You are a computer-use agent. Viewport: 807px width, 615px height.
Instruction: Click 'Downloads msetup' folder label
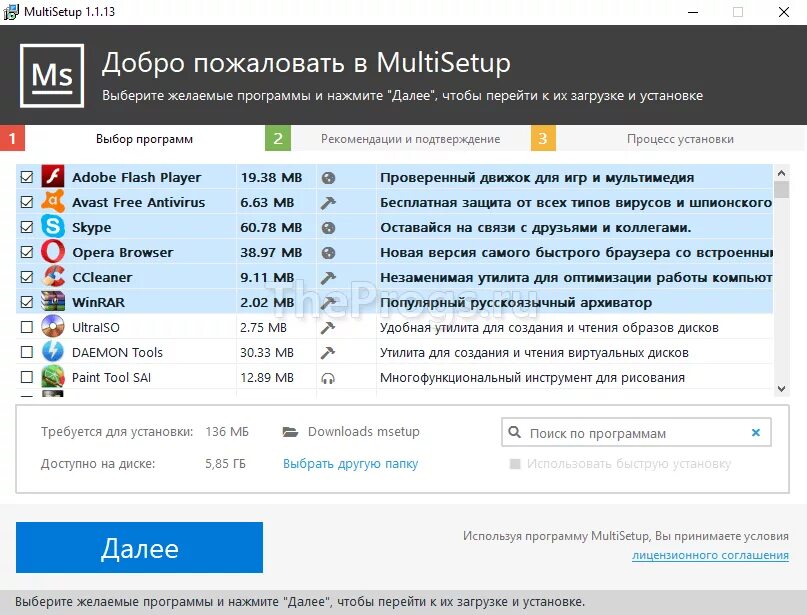point(364,431)
